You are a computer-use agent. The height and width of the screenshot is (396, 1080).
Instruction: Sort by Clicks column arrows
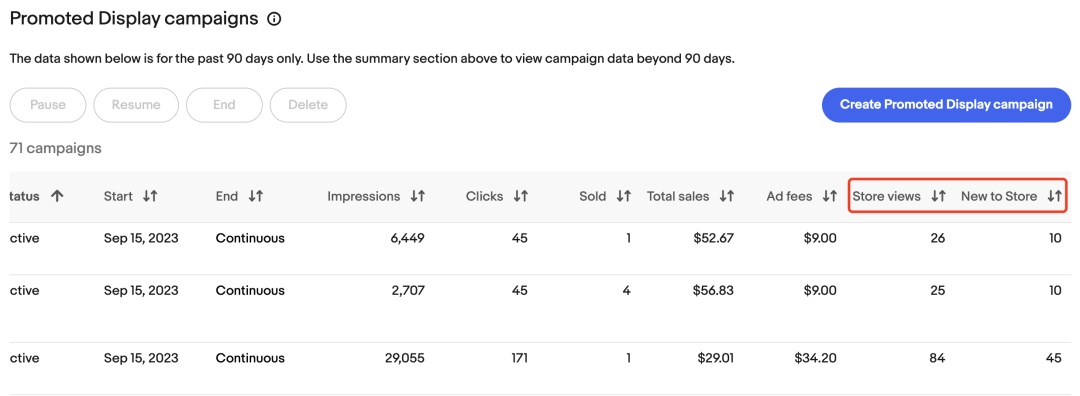521,196
